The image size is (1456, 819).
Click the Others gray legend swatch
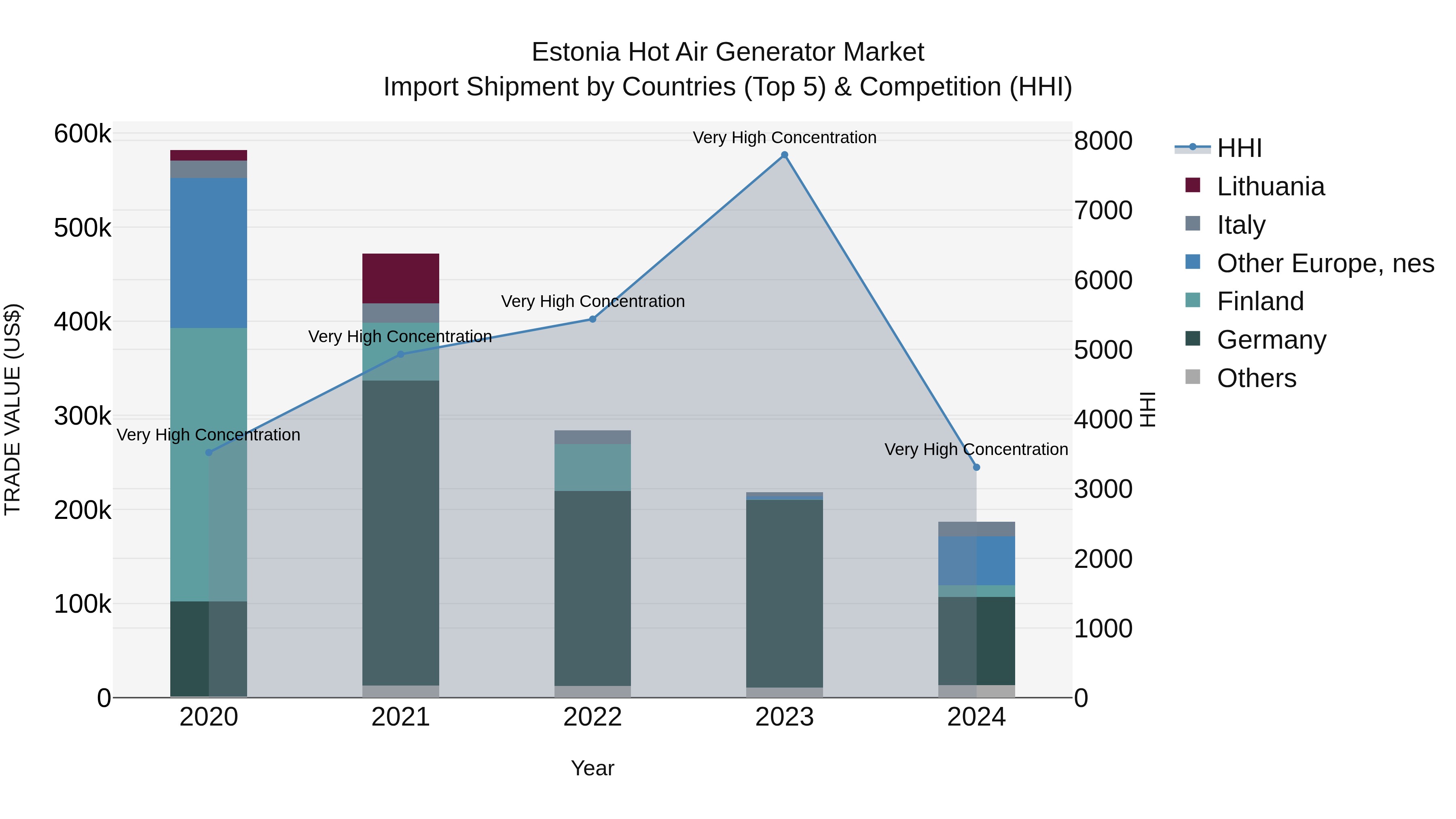coord(1193,377)
